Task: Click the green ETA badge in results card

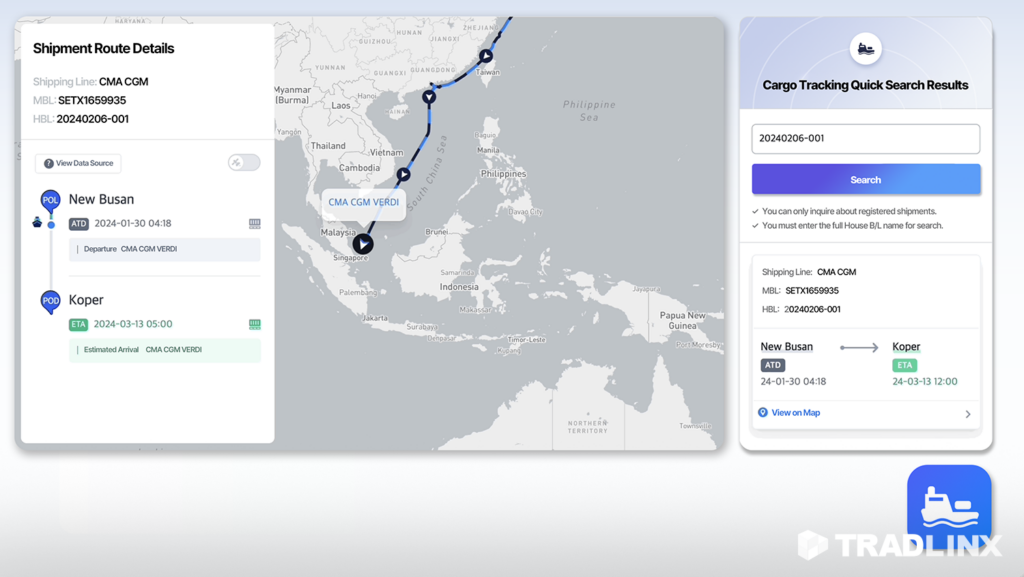Action: click(904, 366)
